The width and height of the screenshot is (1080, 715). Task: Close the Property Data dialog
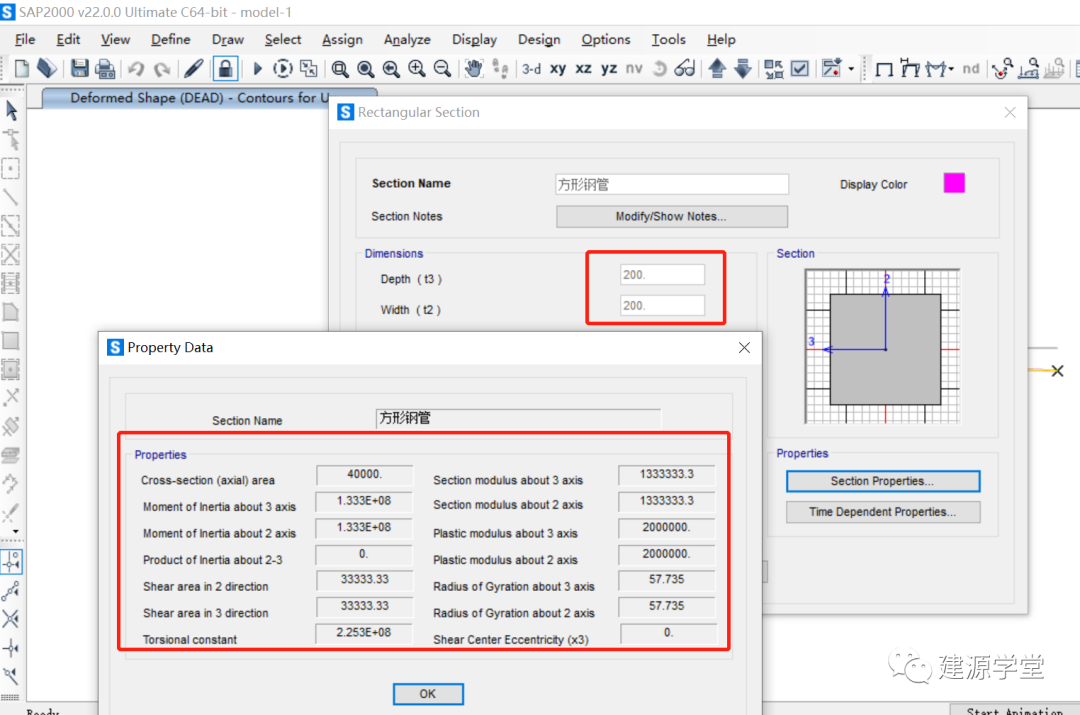pyautogui.click(x=744, y=348)
